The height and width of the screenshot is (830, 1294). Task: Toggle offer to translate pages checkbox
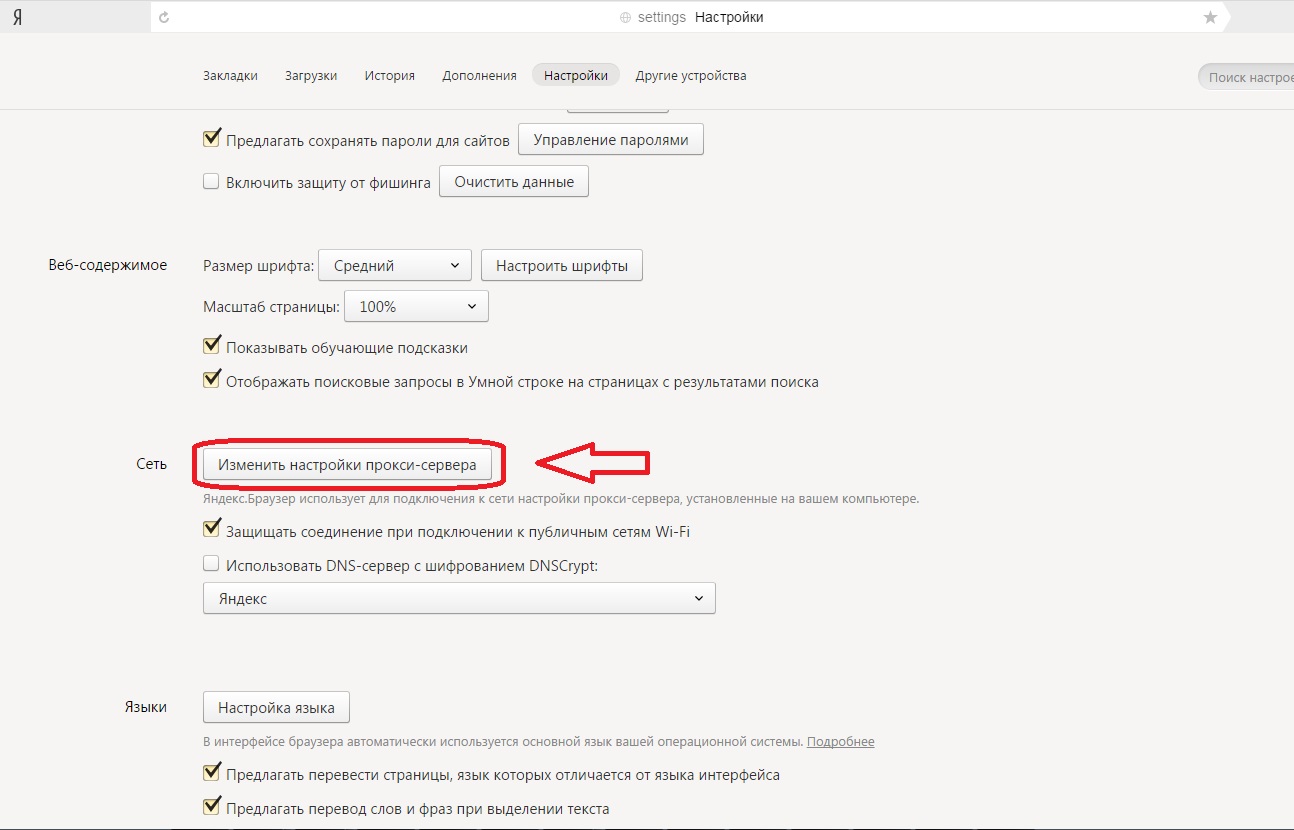coord(211,773)
